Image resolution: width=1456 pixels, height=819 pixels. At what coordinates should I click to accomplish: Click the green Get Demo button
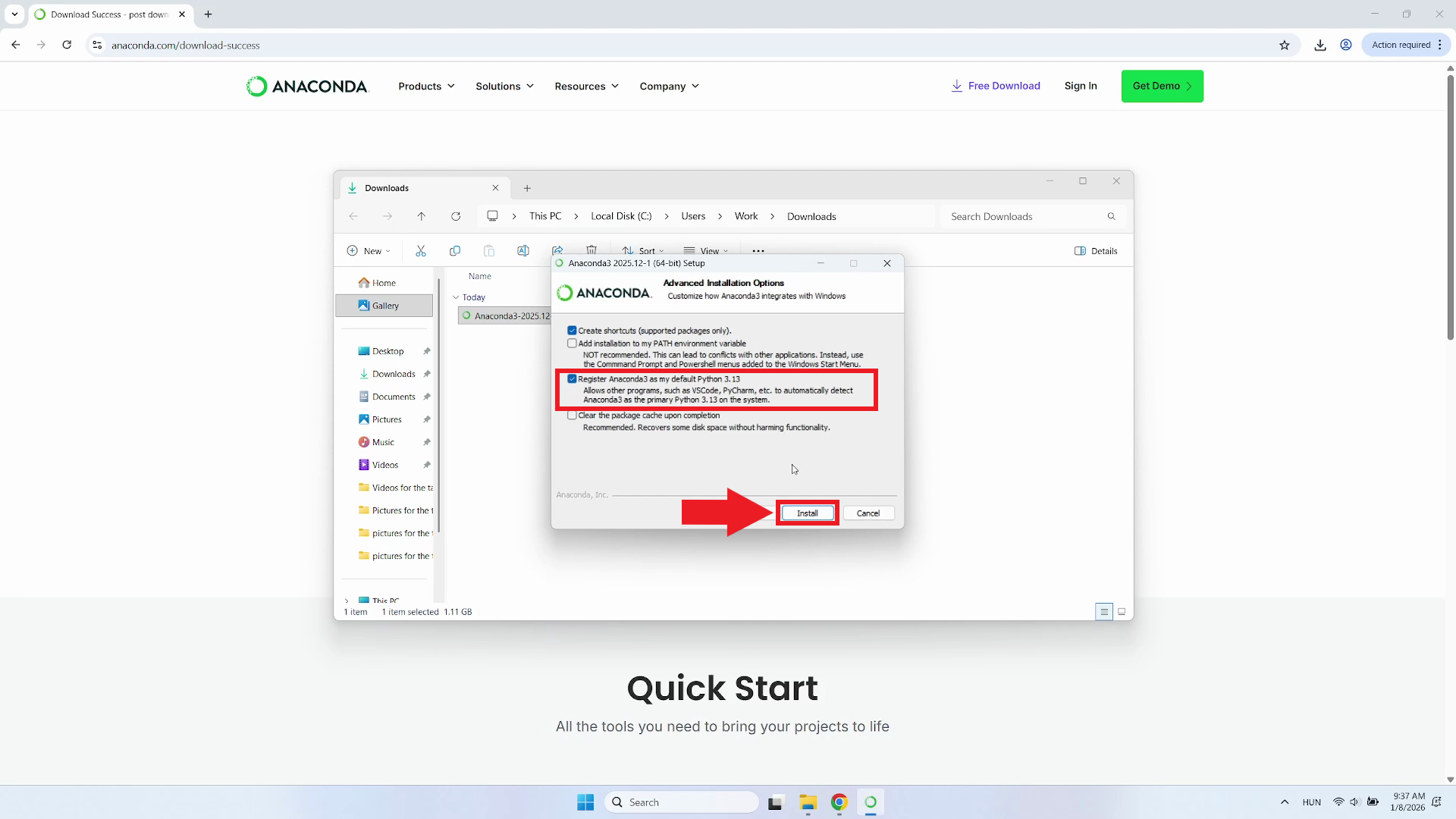[x=1162, y=86]
